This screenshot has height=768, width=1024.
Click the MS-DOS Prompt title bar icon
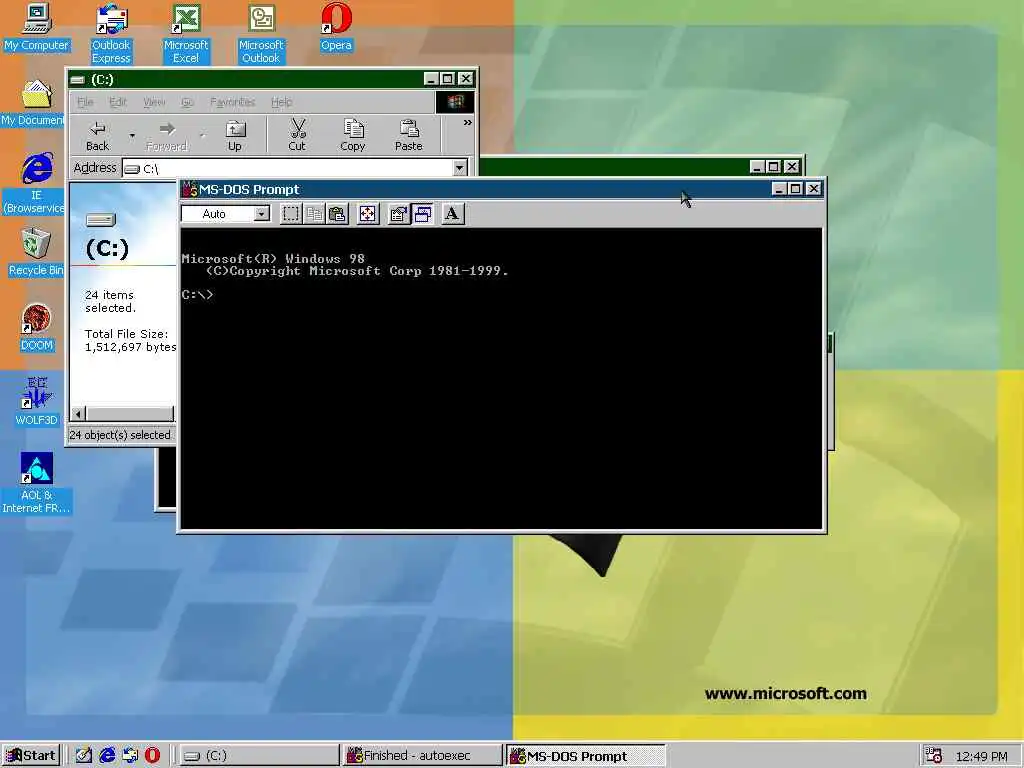click(x=189, y=189)
